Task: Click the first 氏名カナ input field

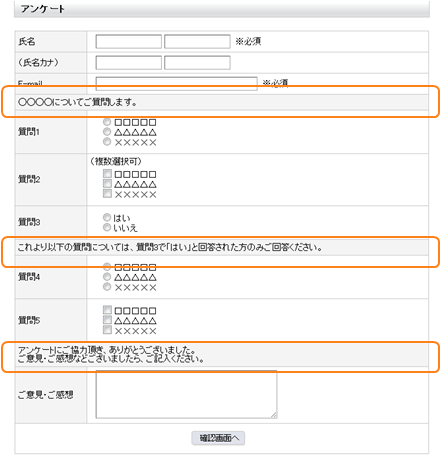Action: pyautogui.click(x=128, y=63)
